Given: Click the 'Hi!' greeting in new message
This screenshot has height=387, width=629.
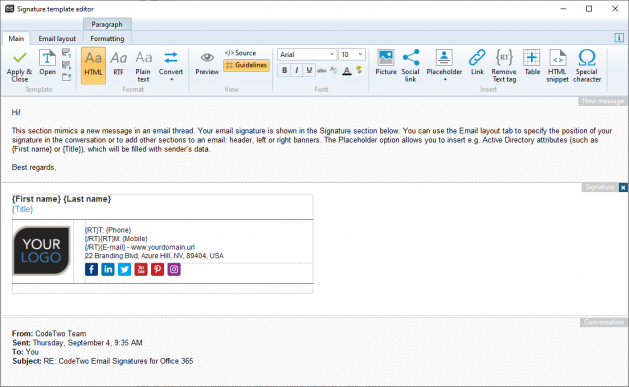Looking at the screenshot, I should 16,112.
